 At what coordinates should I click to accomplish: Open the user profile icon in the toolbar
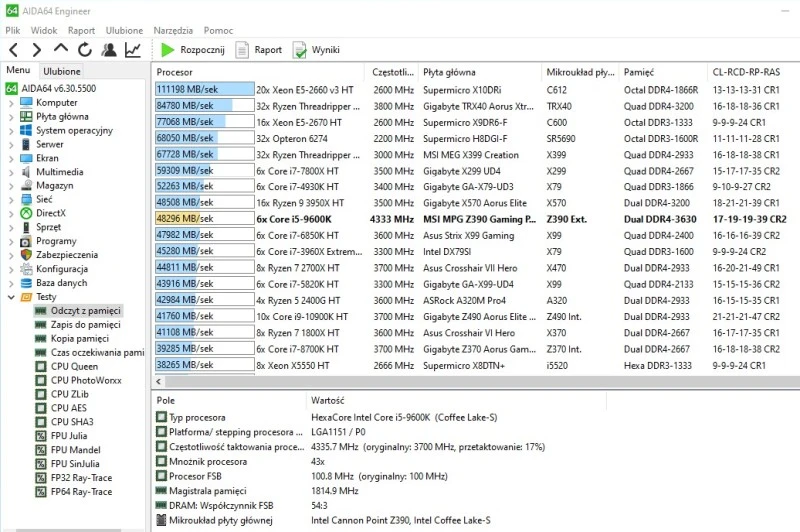(x=109, y=50)
